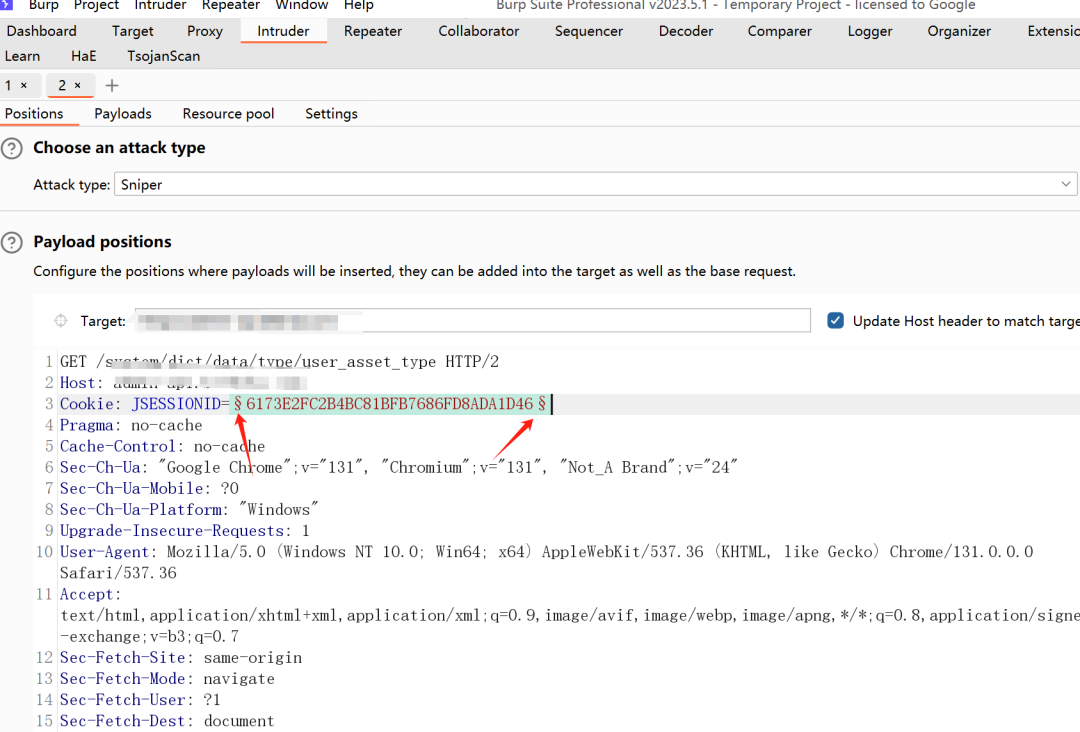Open the Burp menu
Viewport: 1080px width, 732px height.
point(43,5)
